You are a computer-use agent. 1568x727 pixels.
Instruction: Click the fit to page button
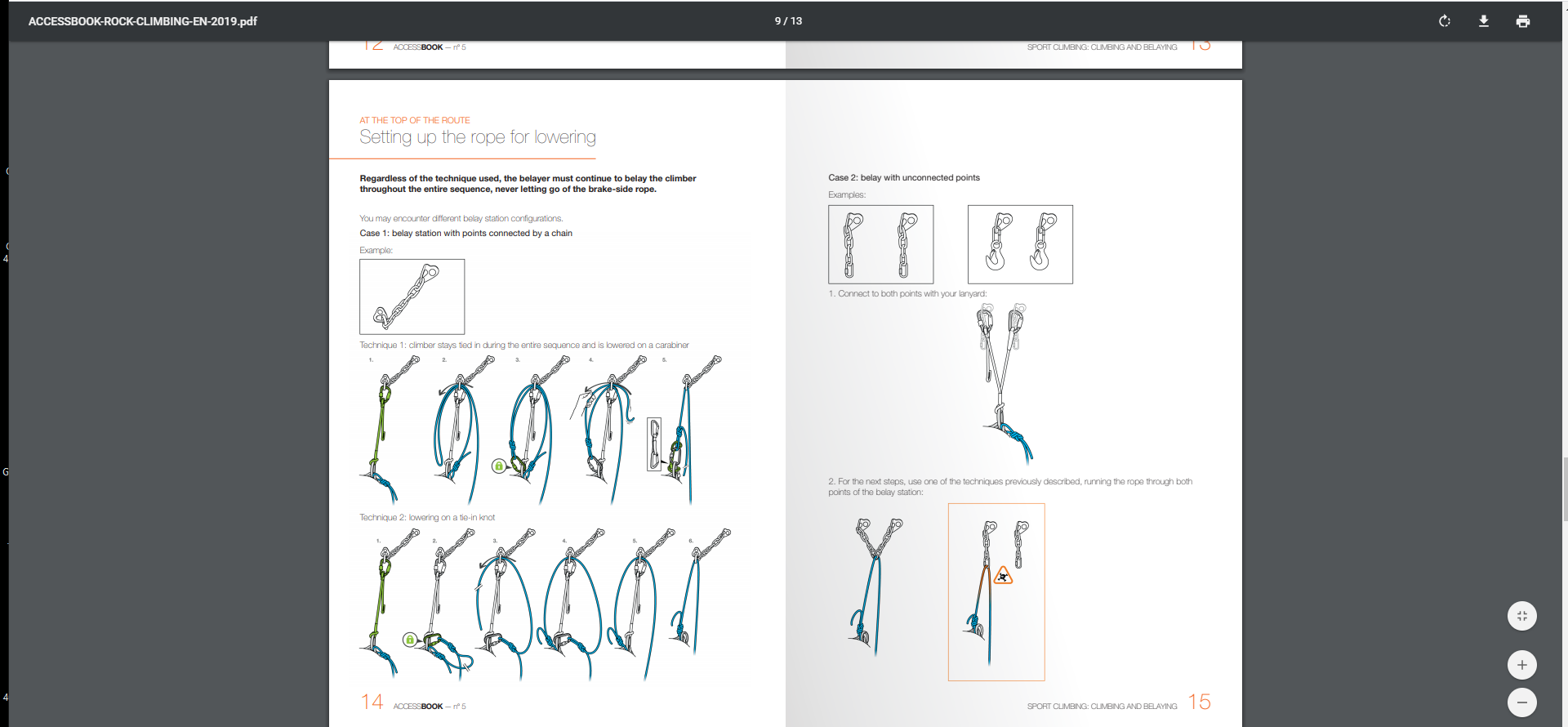coord(1521,616)
